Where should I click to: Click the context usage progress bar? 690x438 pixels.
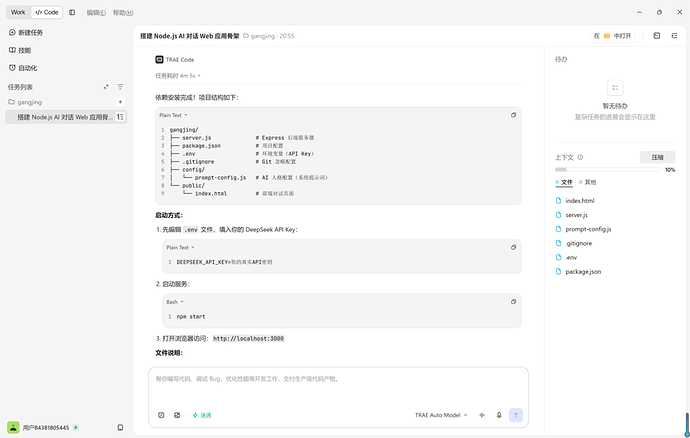[x=607, y=169]
